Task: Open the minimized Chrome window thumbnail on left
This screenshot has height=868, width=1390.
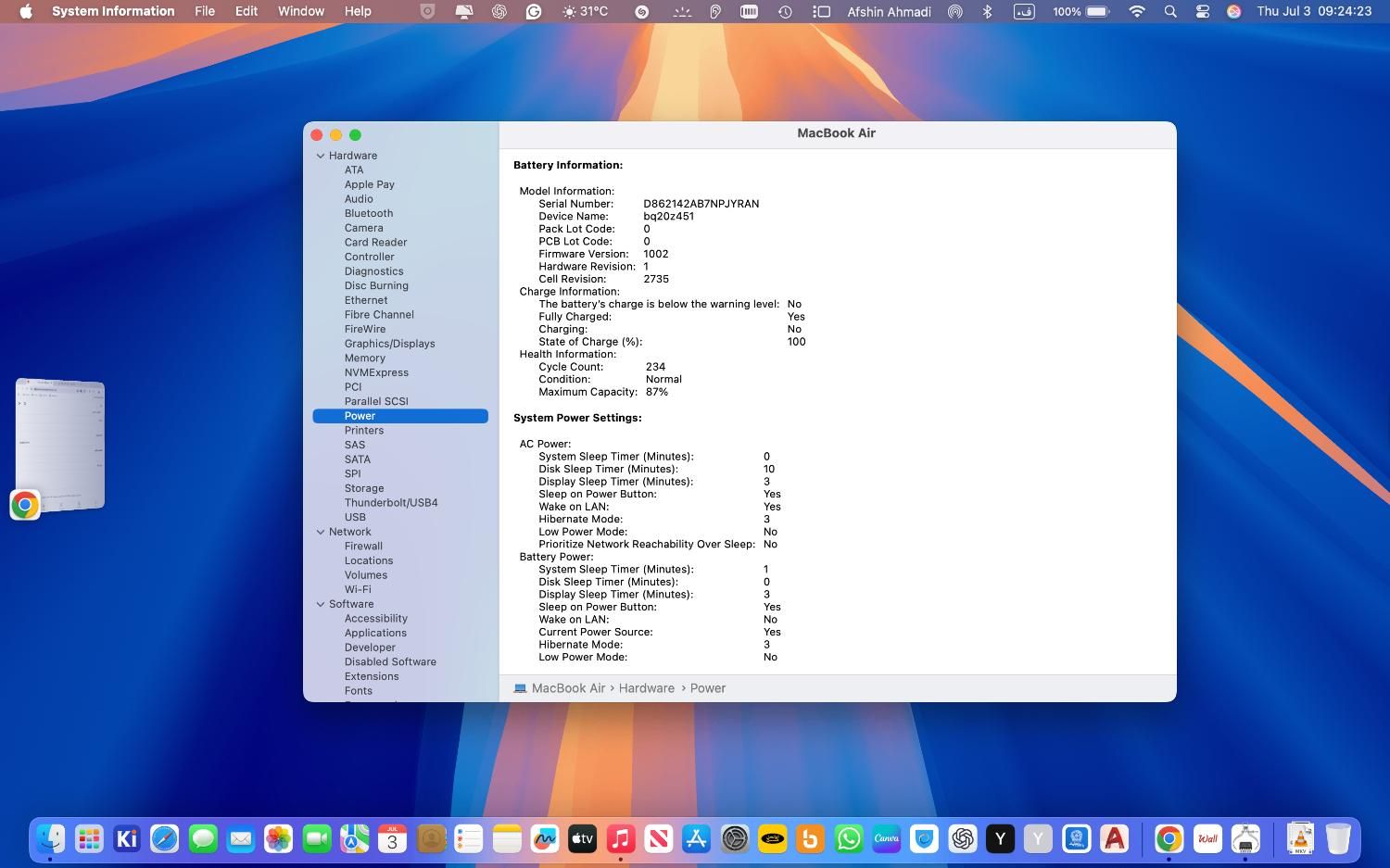Action: 60,445
